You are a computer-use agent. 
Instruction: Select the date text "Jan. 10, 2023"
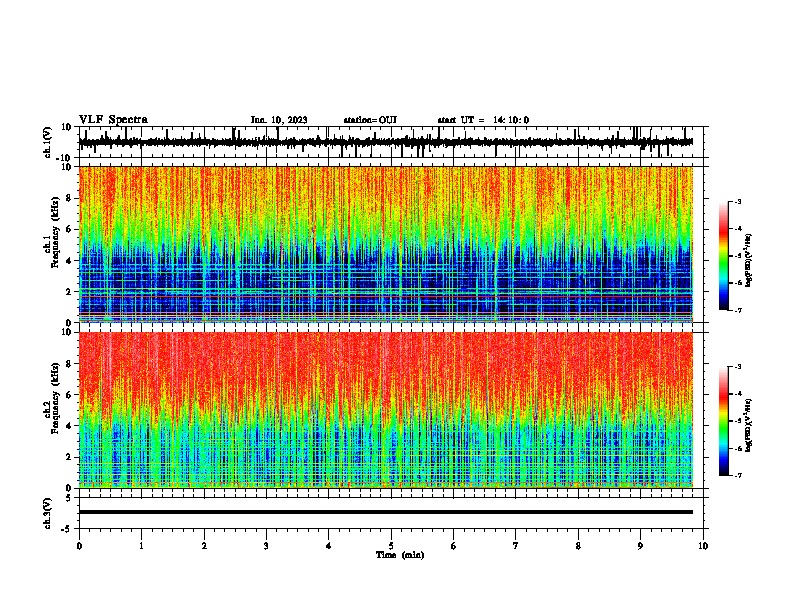pyautogui.click(x=279, y=120)
